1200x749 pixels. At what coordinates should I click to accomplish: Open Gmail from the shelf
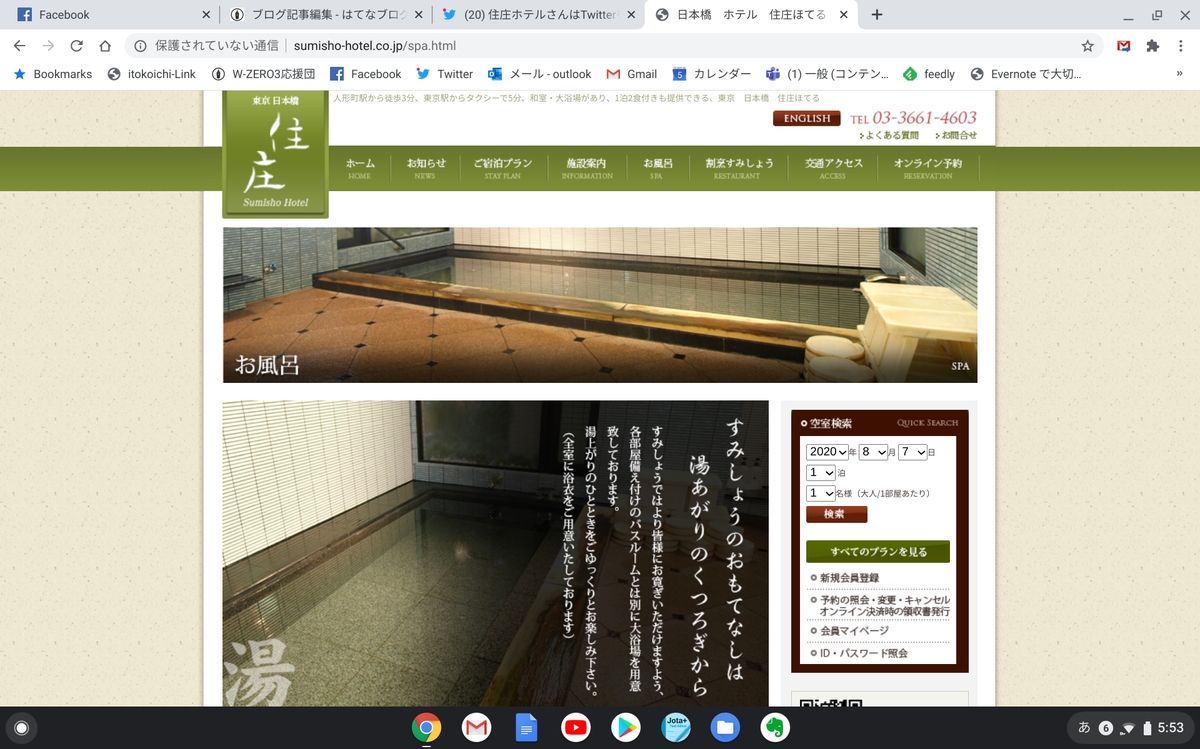[x=476, y=728]
